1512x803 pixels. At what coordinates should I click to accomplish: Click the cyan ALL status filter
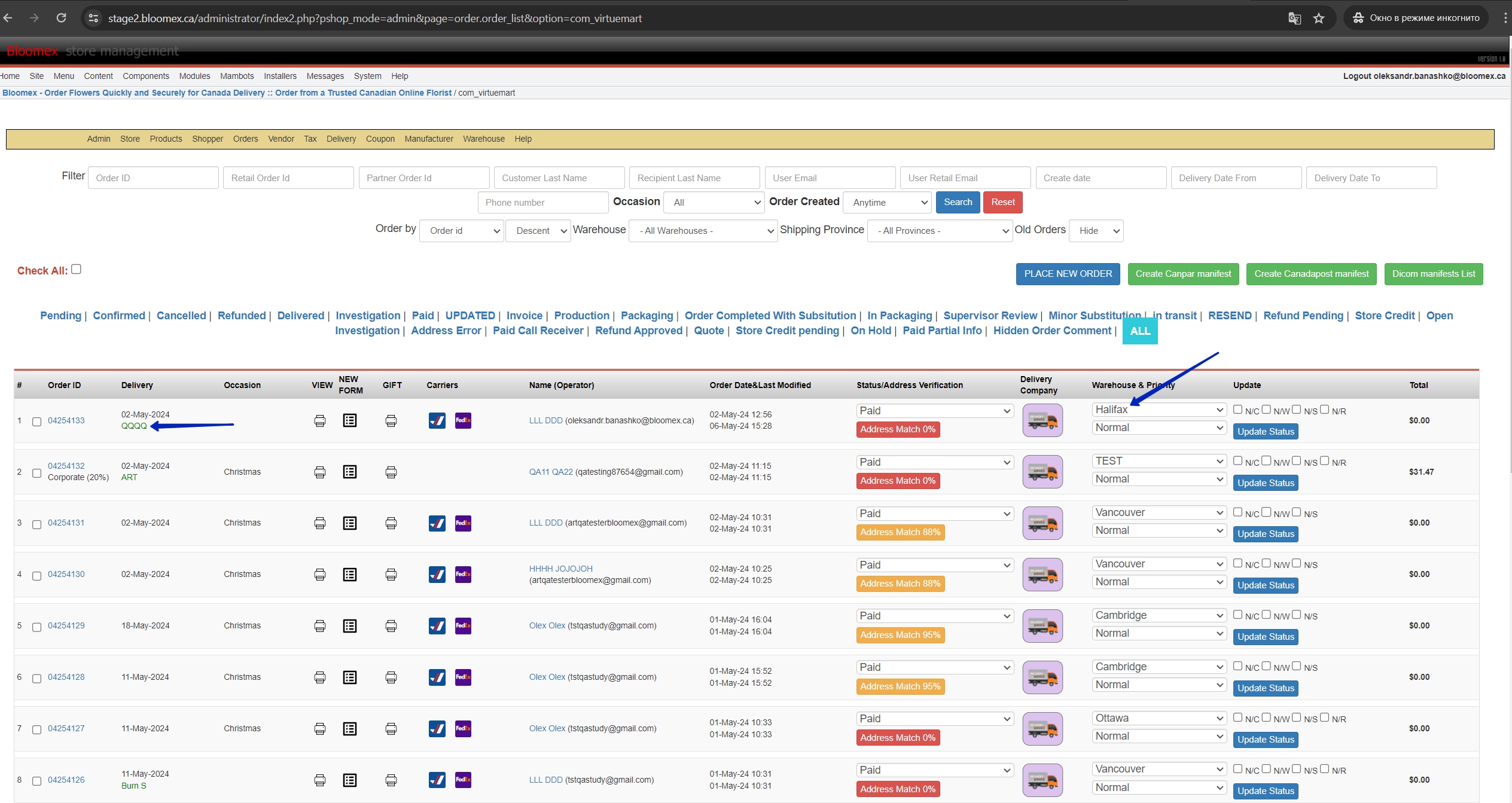point(1140,331)
